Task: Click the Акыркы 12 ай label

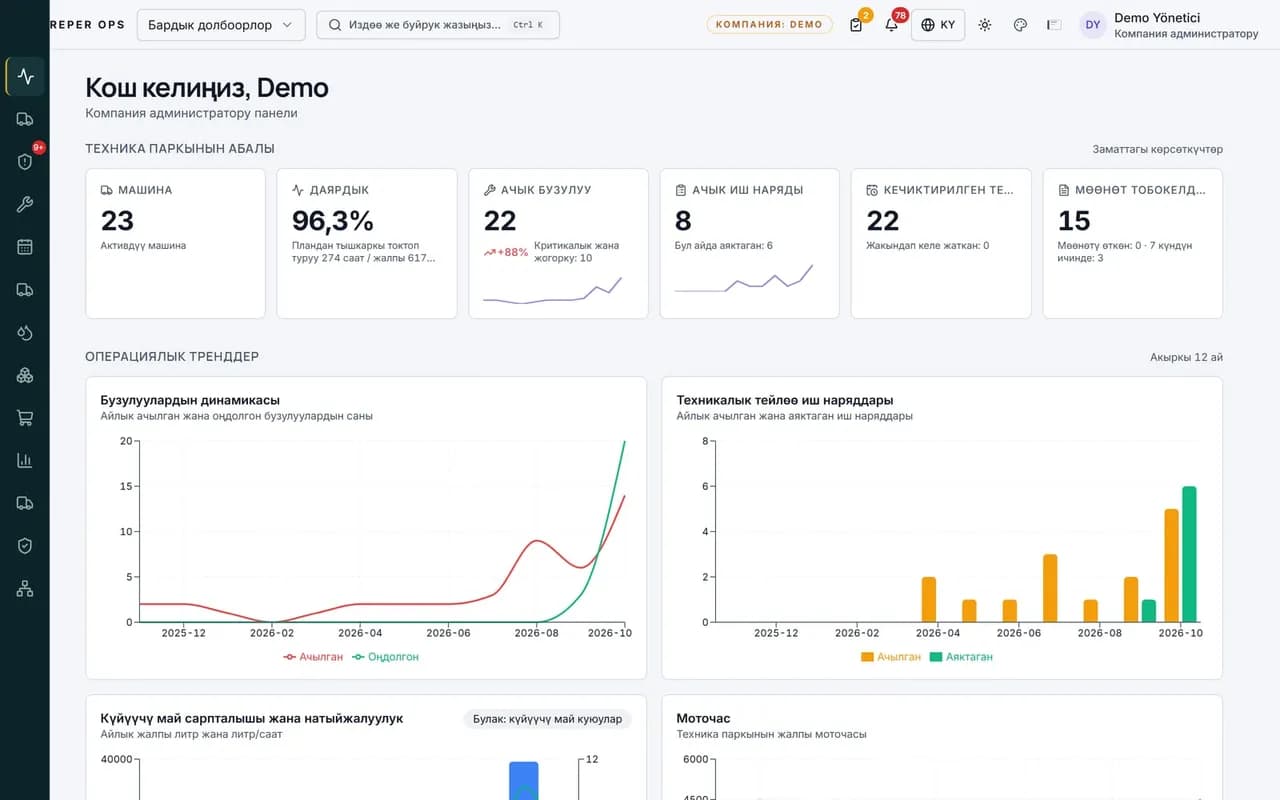Action: [x=1186, y=357]
